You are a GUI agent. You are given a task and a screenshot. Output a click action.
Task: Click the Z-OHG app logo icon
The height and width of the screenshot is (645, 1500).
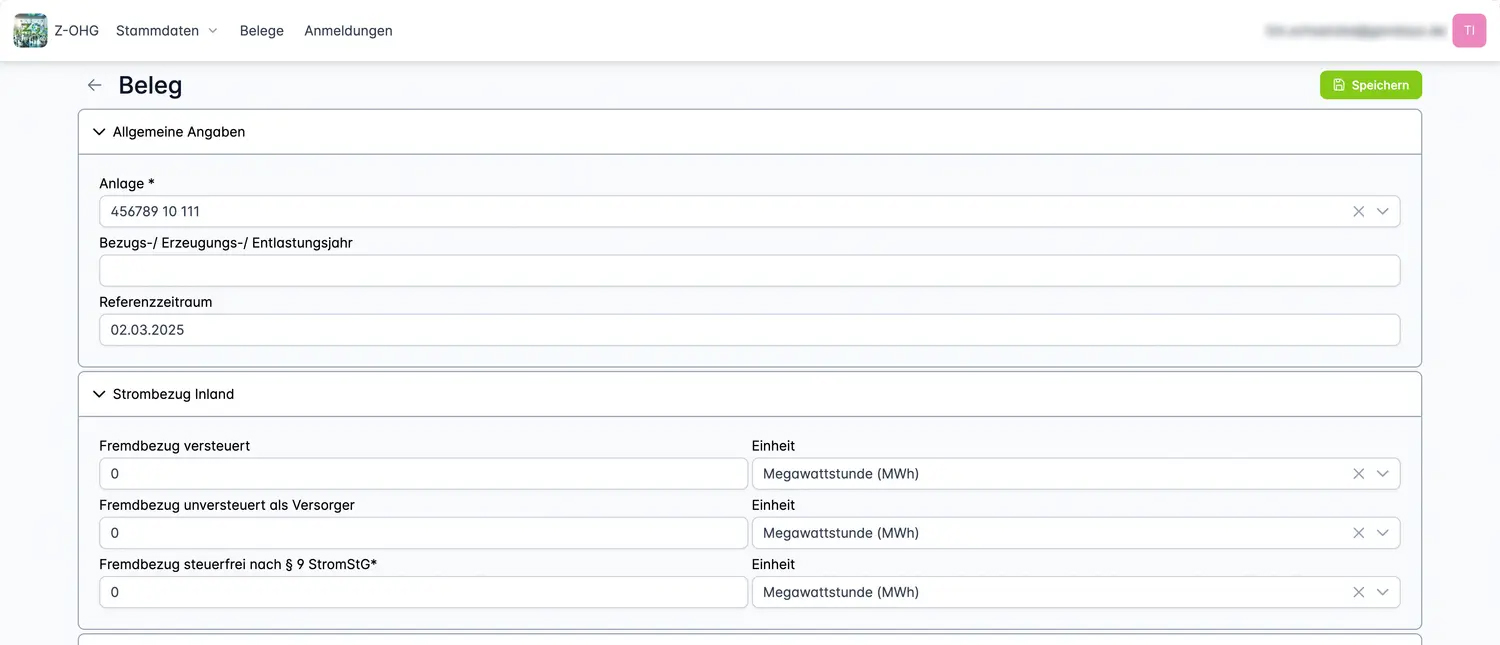coord(30,31)
